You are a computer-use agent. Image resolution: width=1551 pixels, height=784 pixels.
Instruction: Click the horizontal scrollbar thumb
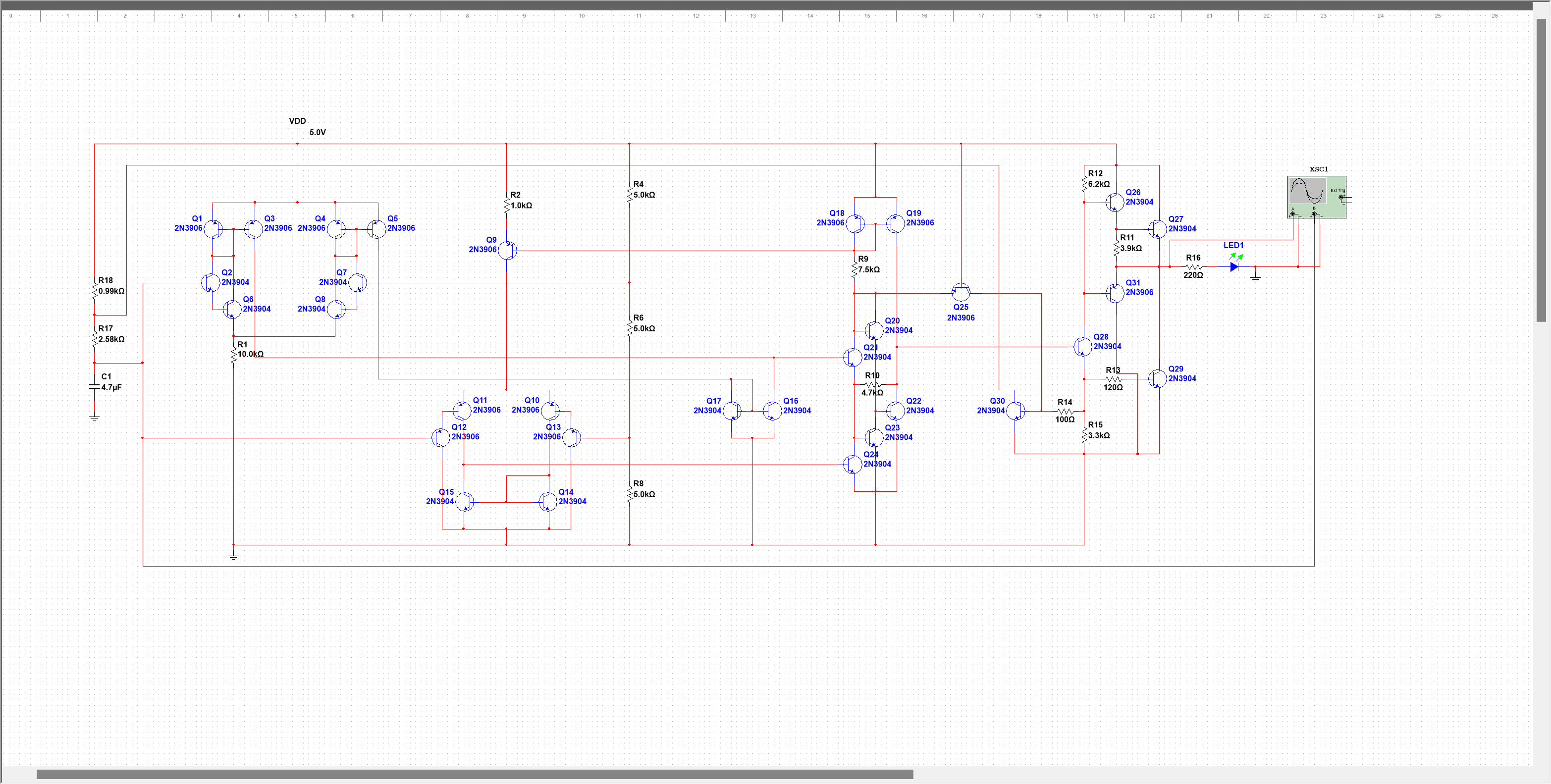[x=475, y=775]
